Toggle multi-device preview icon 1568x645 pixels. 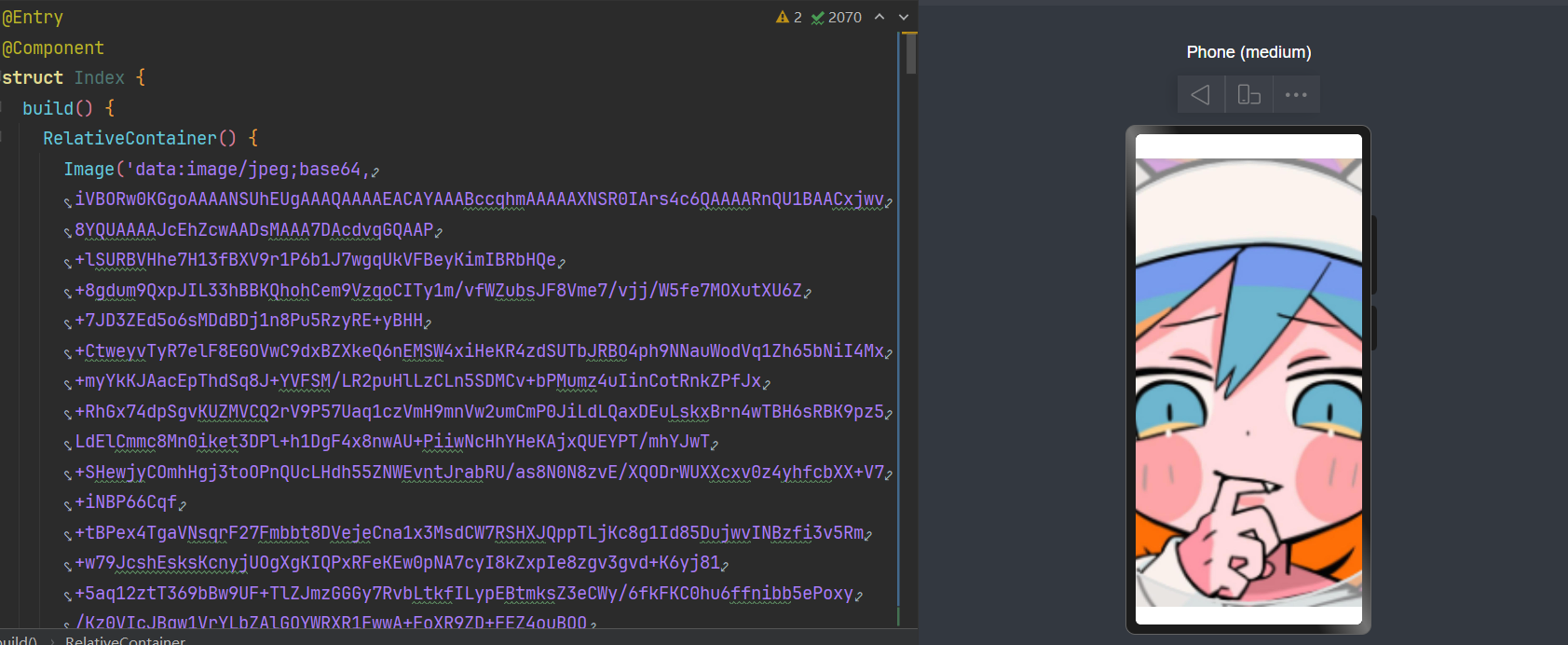1248,94
